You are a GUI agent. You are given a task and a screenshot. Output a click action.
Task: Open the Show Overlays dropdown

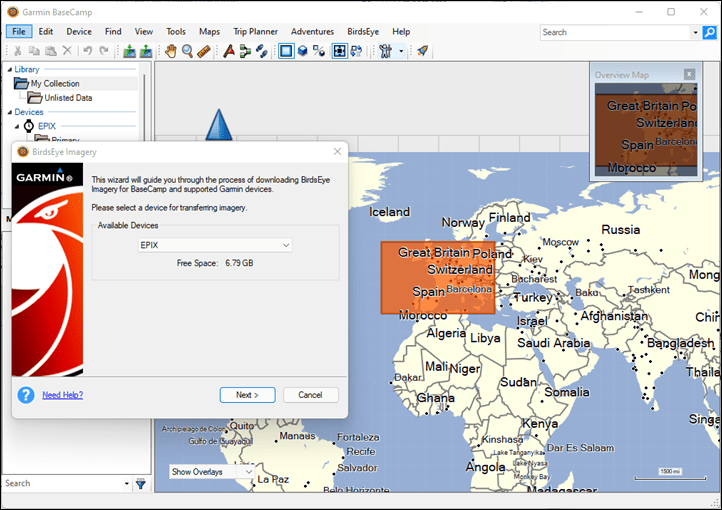pos(212,472)
